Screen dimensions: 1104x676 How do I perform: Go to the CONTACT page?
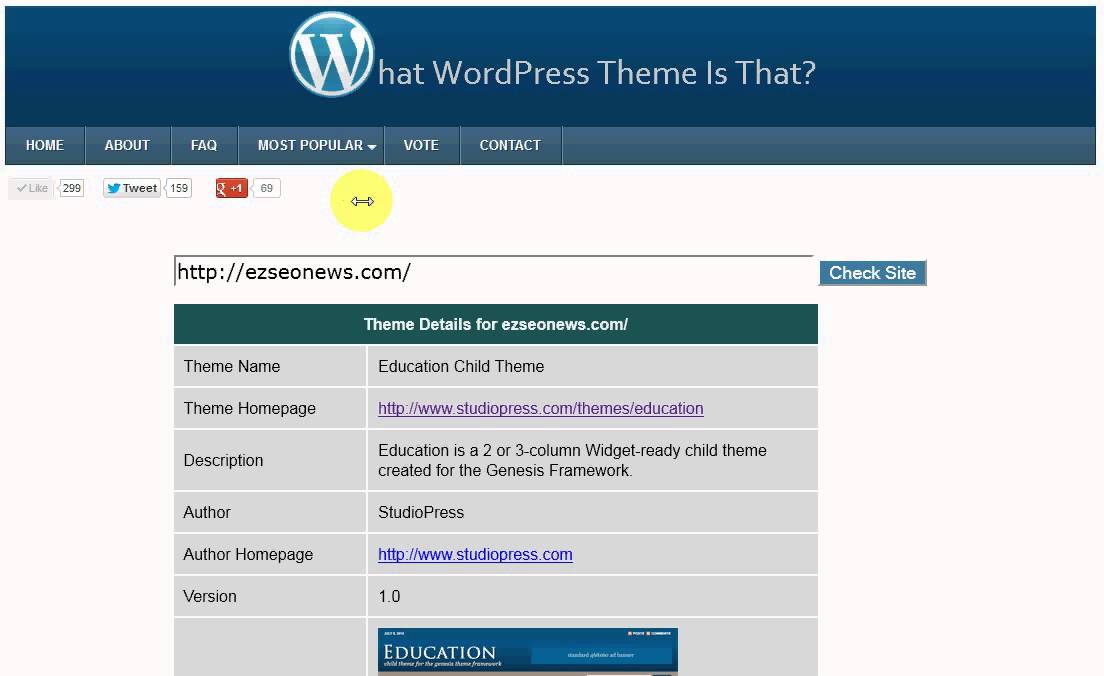(x=510, y=145)
